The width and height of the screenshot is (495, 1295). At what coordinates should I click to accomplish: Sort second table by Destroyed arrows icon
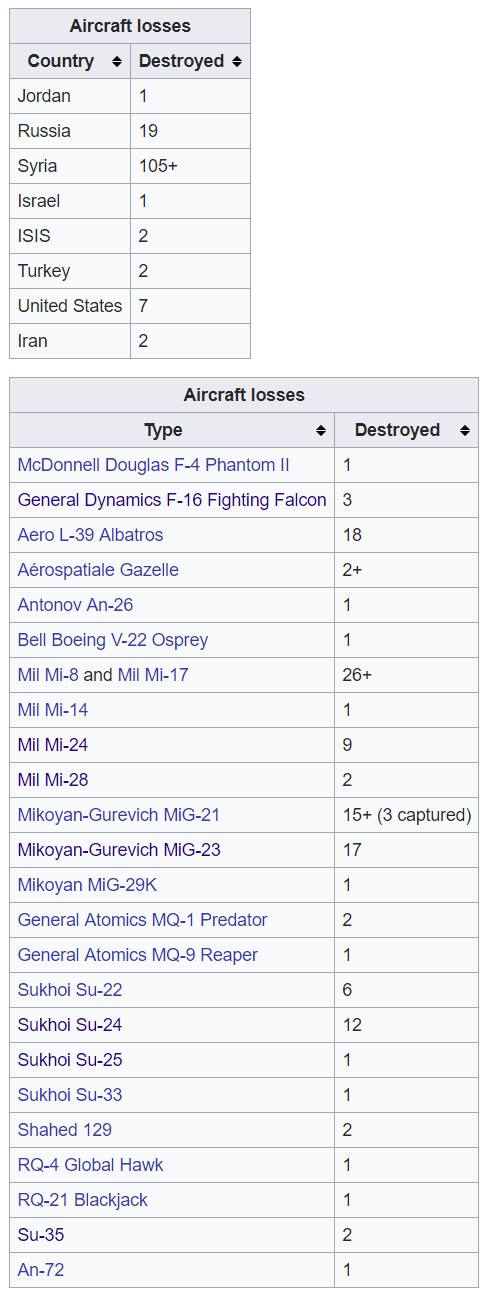point(465,431)
